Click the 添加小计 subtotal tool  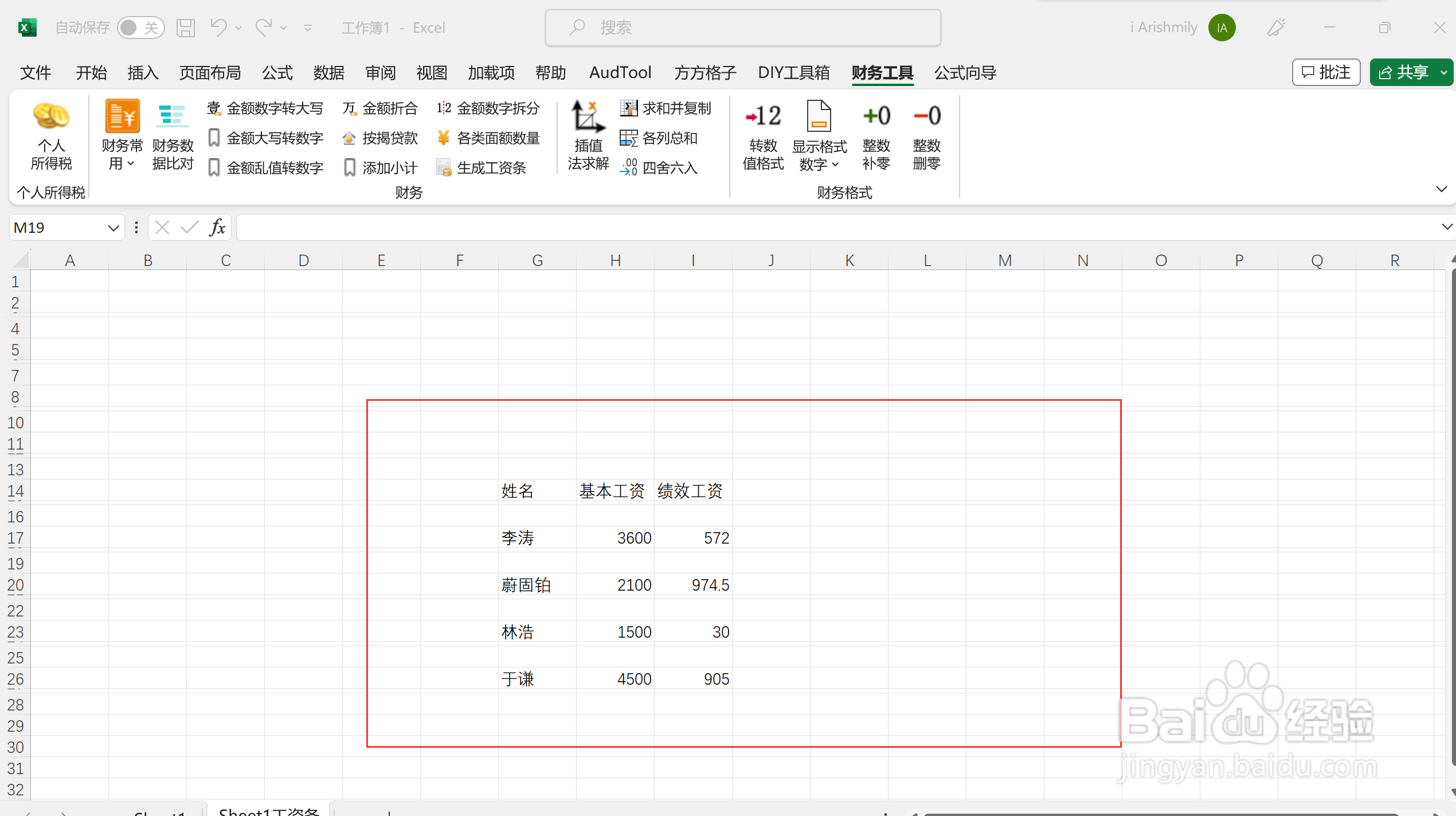[x=380, y=168]
